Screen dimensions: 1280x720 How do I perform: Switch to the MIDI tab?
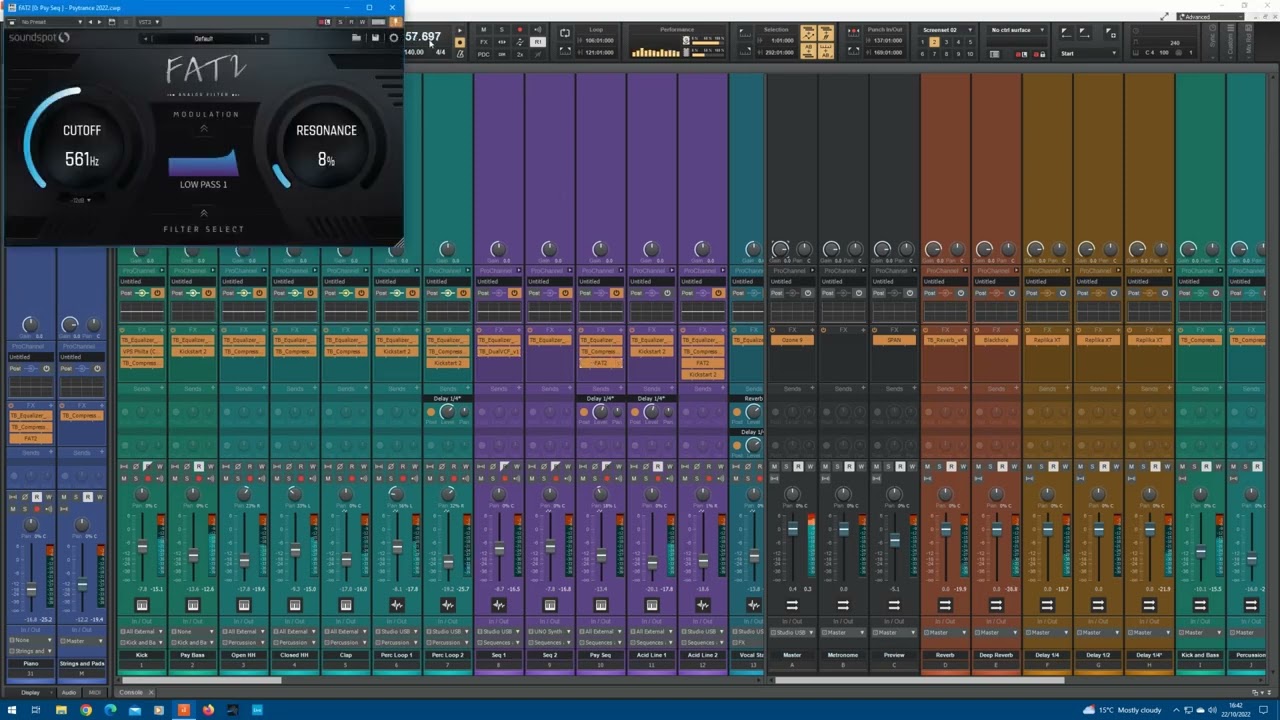95,692
